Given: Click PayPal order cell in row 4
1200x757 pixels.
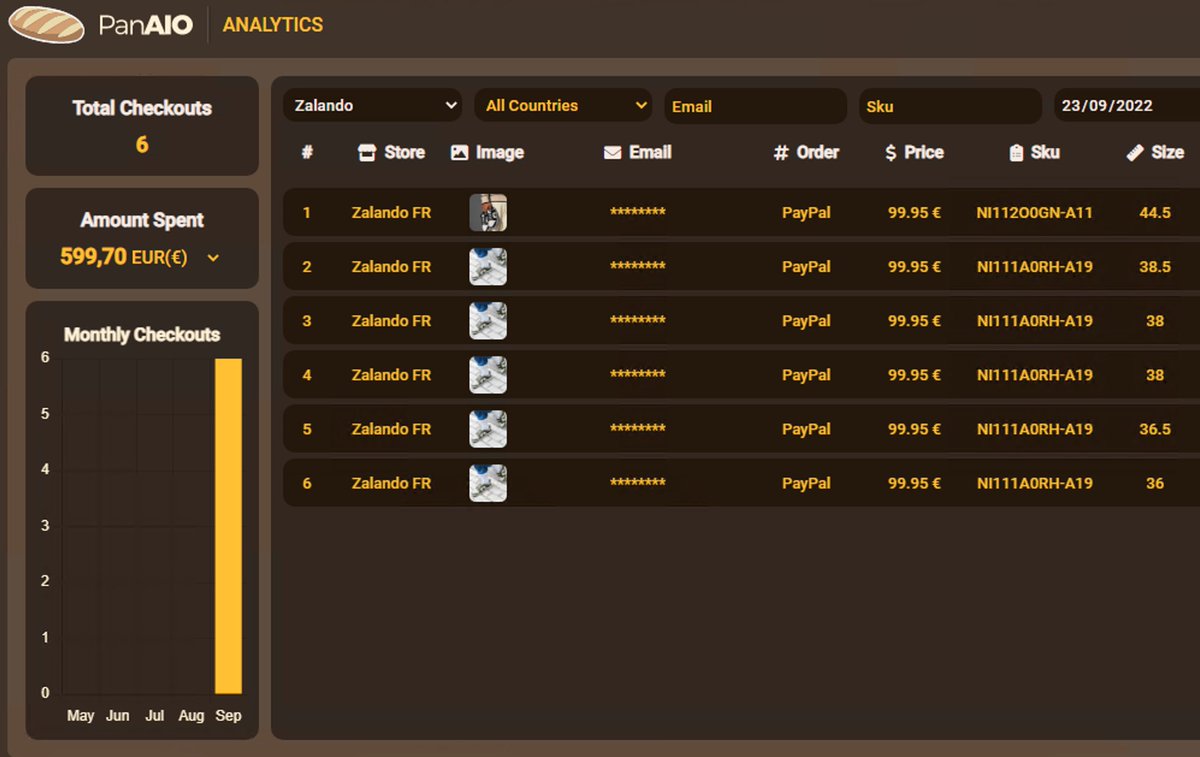Looking at the screenshot, I should point(806,375).
